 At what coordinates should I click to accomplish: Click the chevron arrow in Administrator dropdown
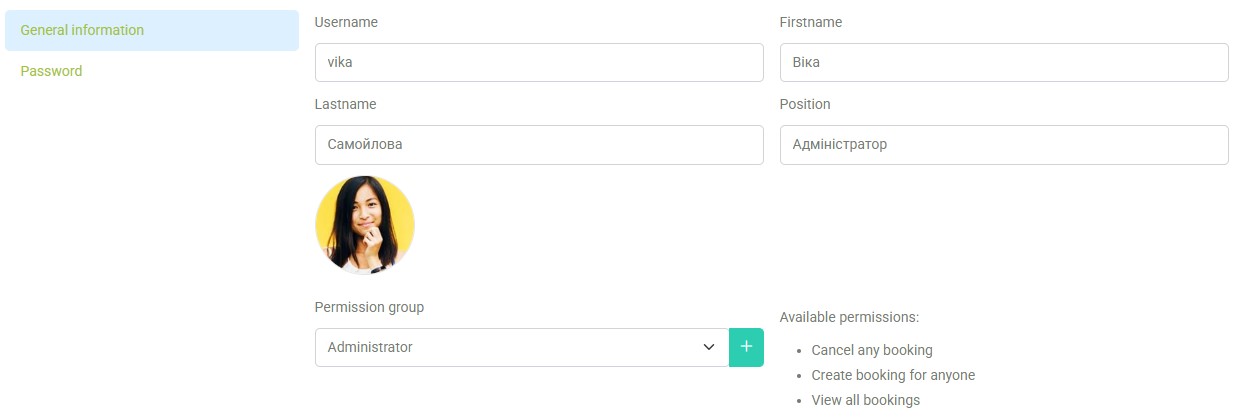click(x=709, y=347)
